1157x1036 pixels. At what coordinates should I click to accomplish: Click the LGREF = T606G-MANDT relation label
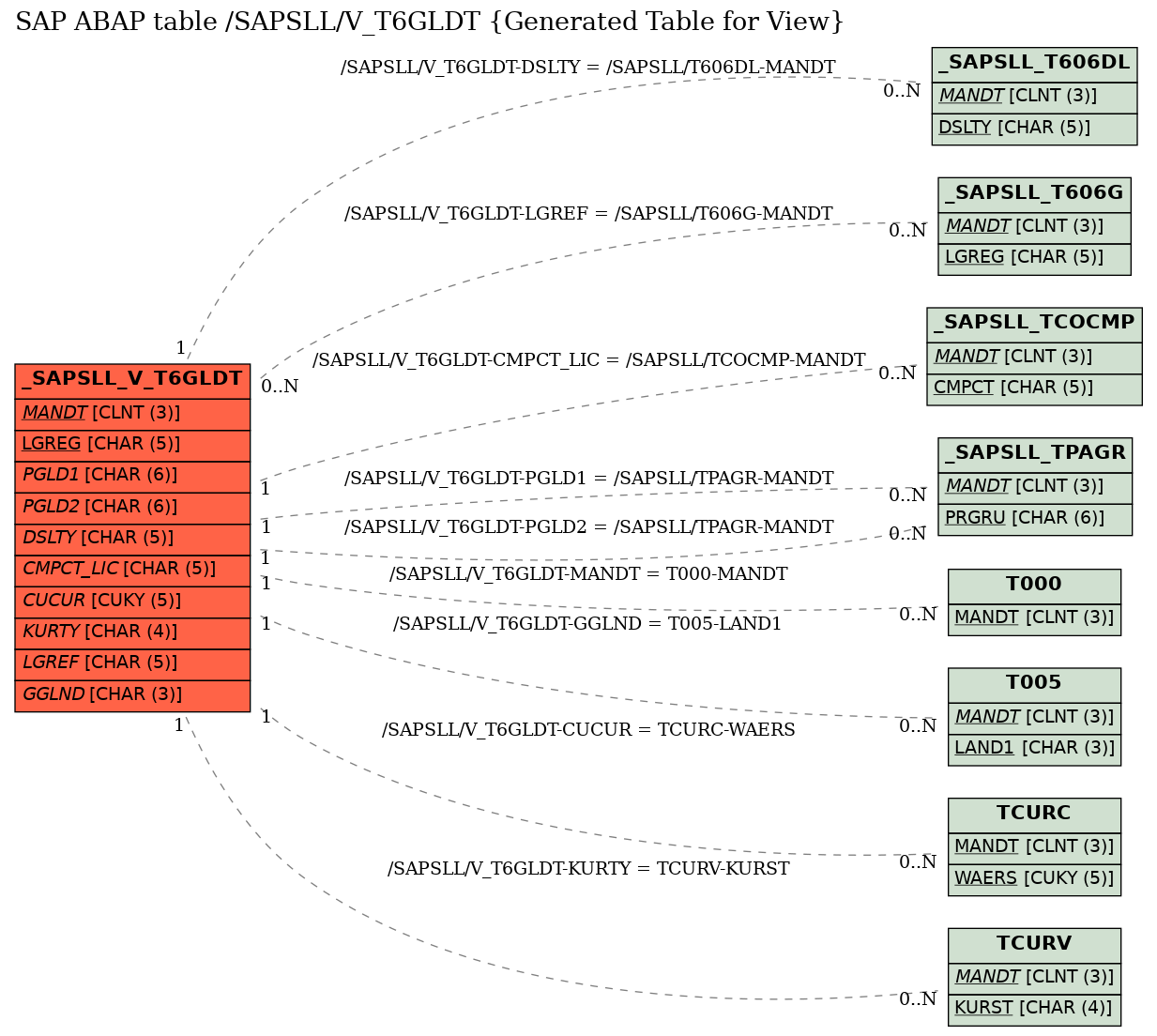pyautogui.click(x=588, y=214)
